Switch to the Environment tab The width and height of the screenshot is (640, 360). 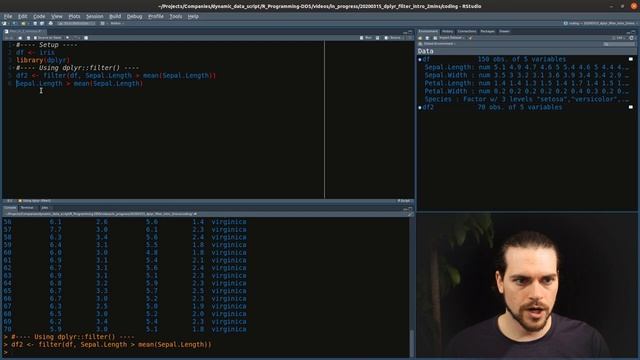[428, 31]
